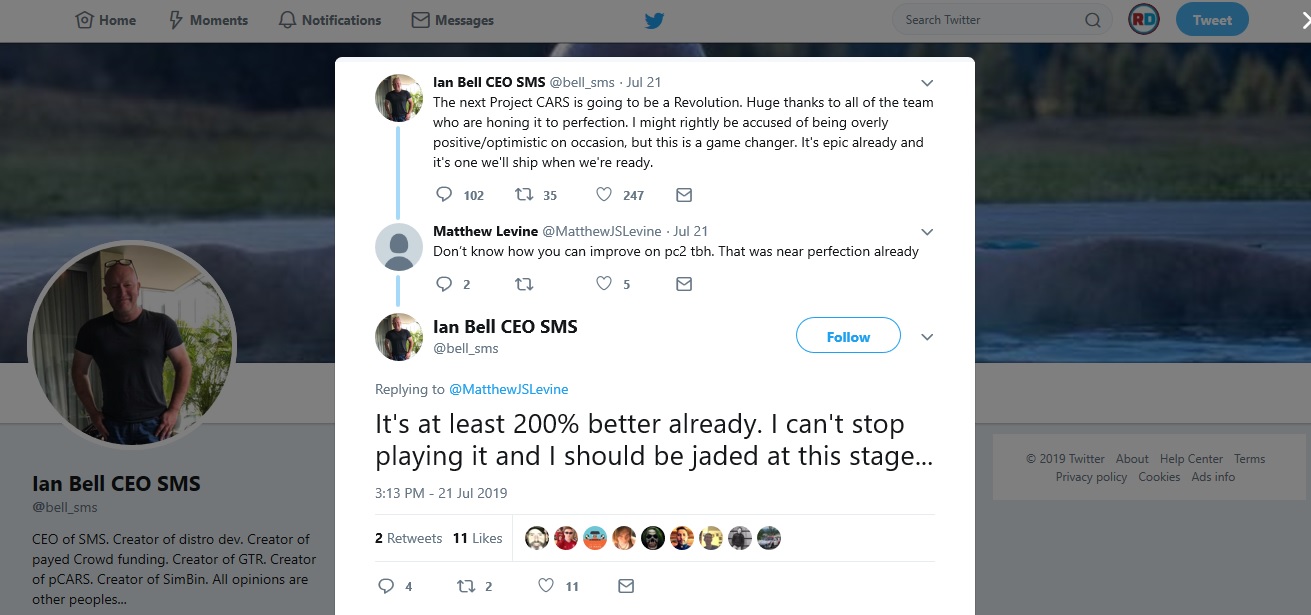Open Messages in top navigation

[x=453, y=20]
